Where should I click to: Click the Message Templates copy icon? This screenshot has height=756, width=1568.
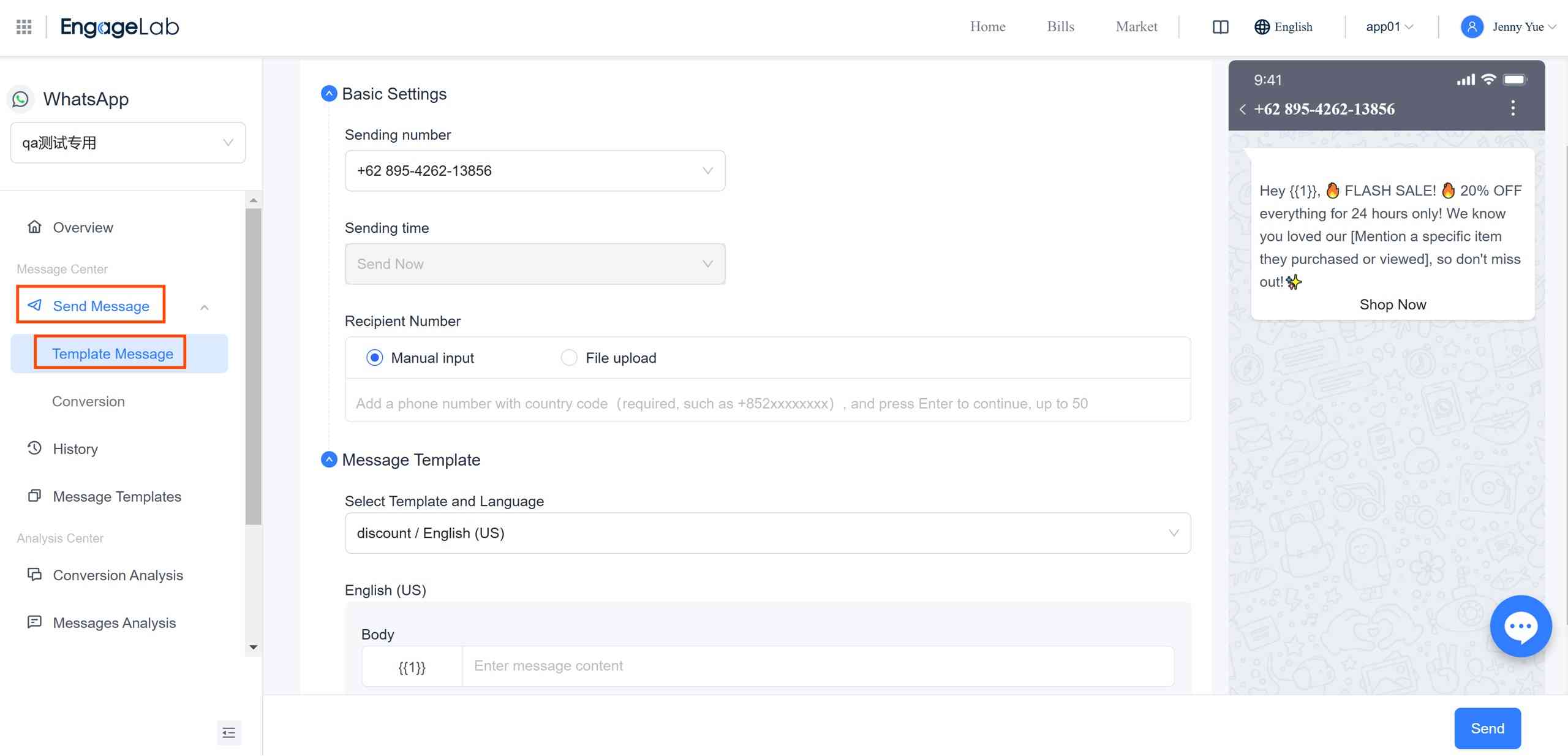(x=35, y=496)
